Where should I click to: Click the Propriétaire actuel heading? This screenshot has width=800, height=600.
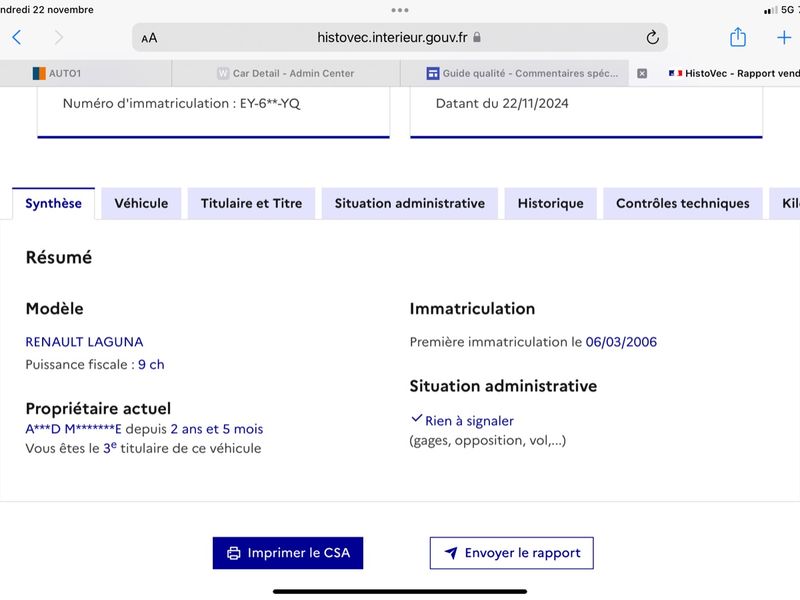pos(98,409)
